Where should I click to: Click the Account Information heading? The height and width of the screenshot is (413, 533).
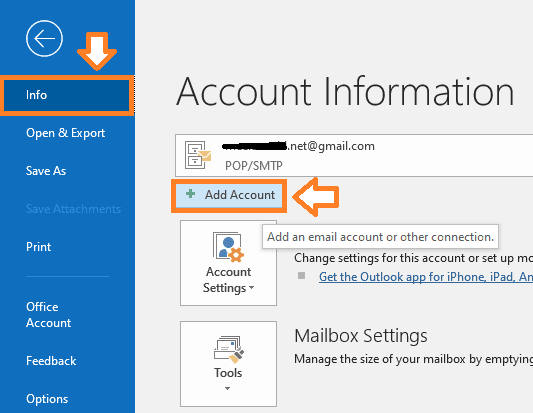coord(345,92)
